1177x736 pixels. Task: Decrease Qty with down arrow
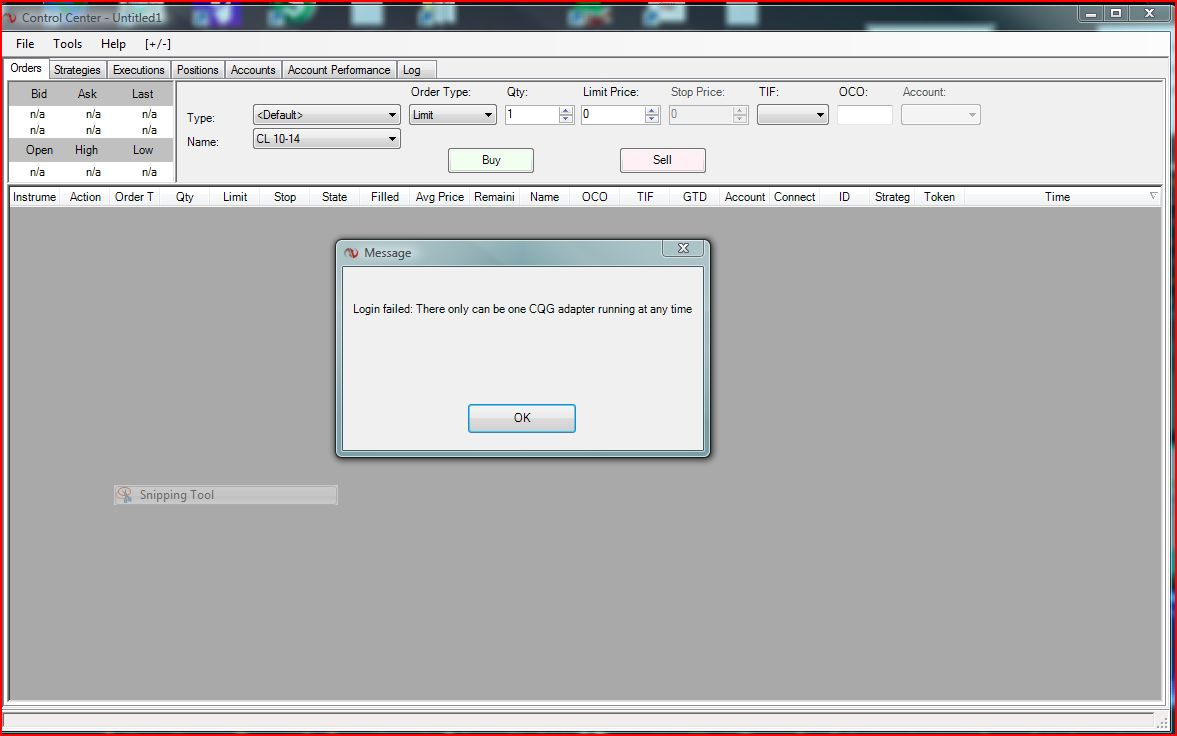566,119
